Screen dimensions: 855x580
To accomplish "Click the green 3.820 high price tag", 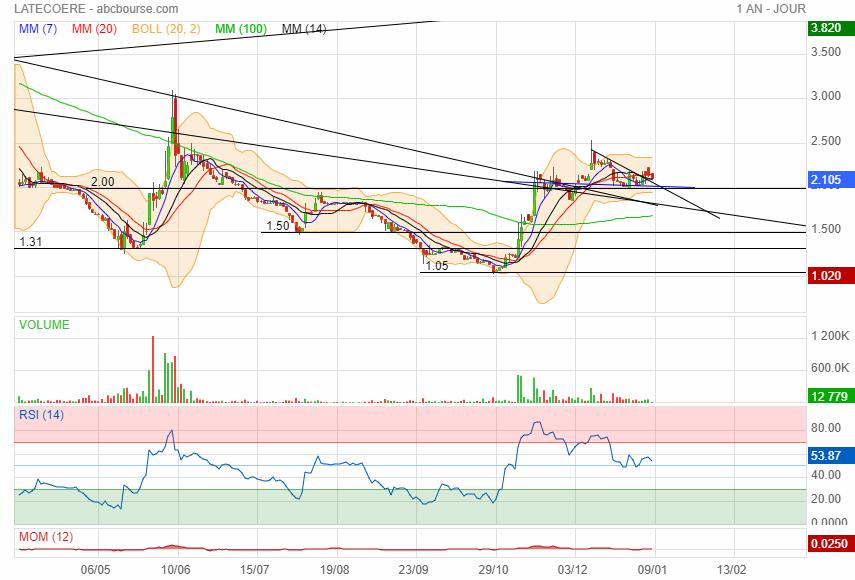I will (x=830, y=28).
